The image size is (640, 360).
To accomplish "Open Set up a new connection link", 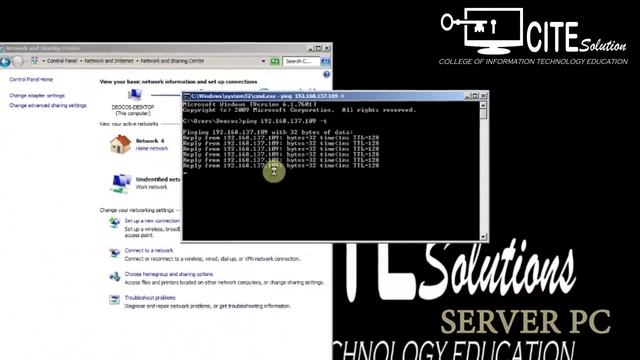I will tap(152, 220).
